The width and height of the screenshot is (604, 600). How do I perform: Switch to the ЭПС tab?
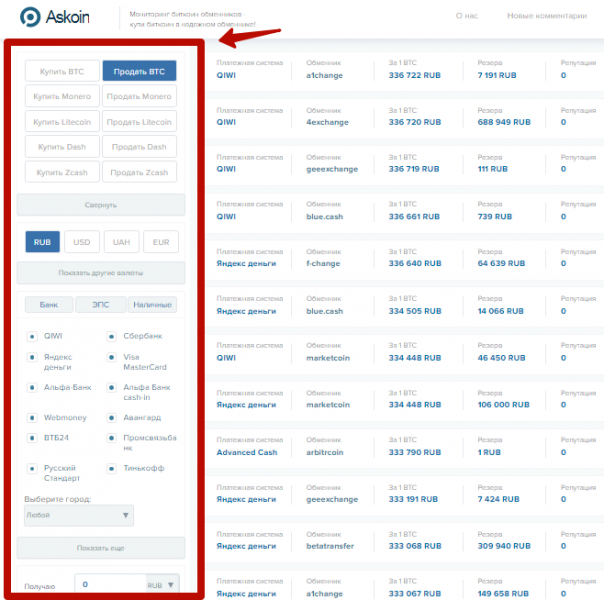pyautogui.click(x=101, y=305)
